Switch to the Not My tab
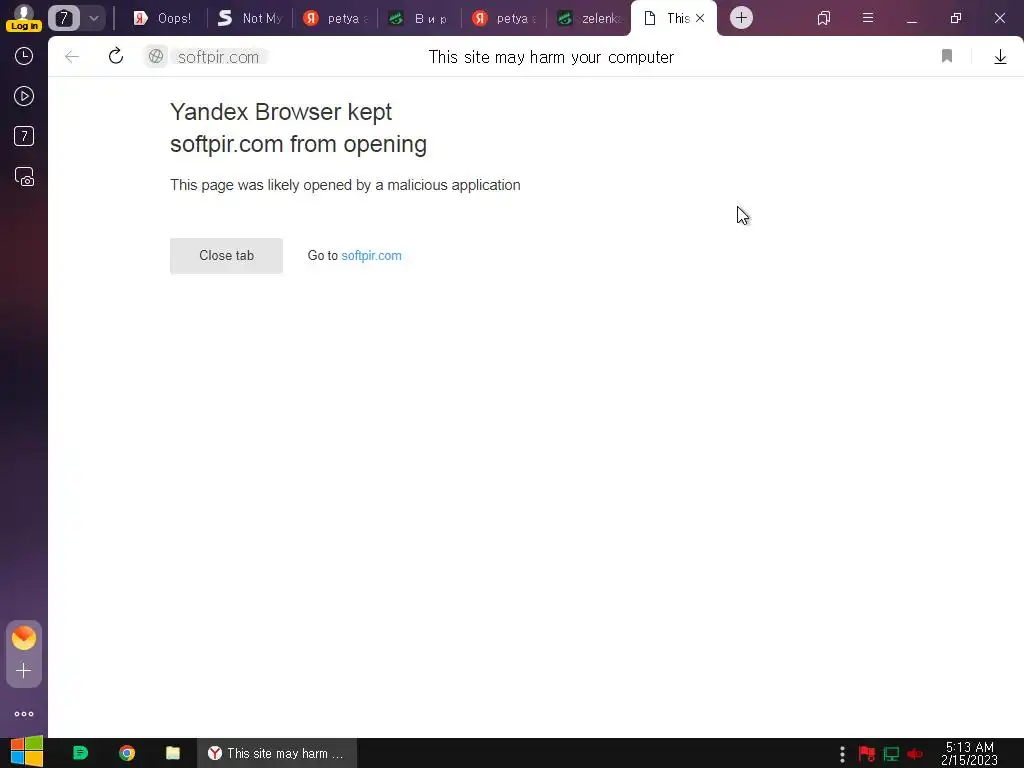The width and height of the screenshot is (1024, 768). tap(249, 18)
